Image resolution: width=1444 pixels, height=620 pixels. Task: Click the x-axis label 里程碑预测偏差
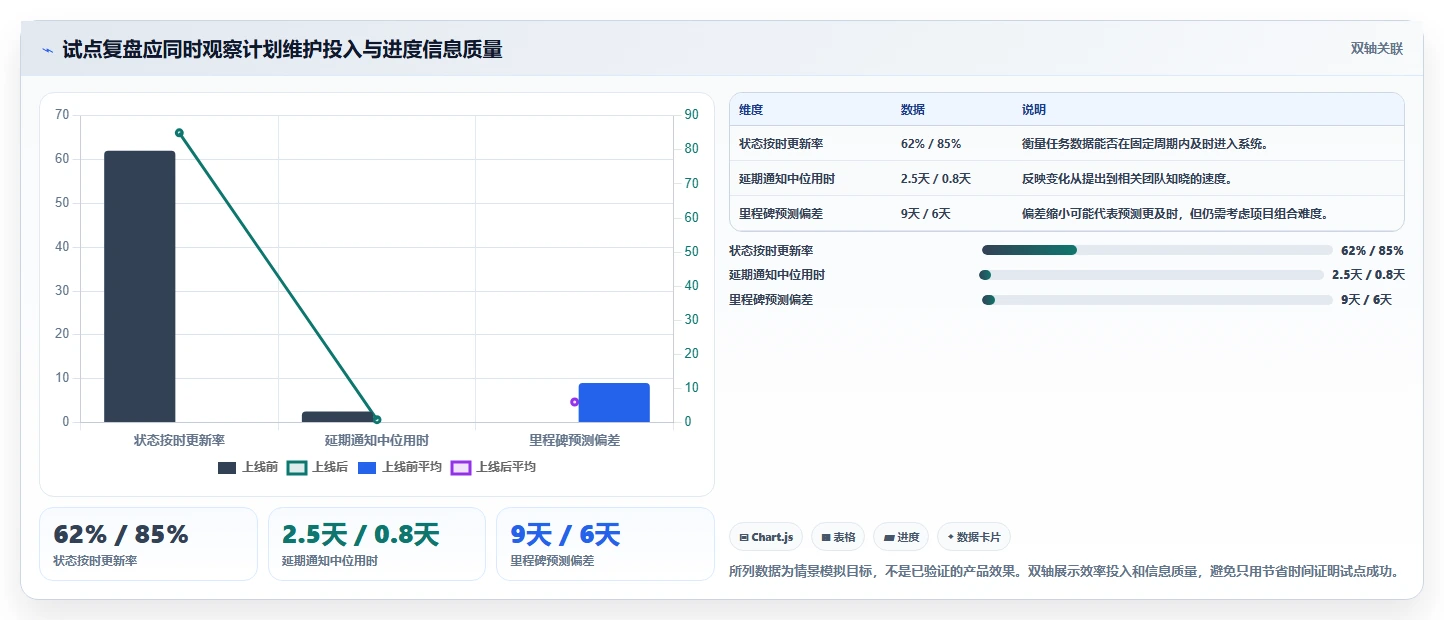[x=575, y=440]
